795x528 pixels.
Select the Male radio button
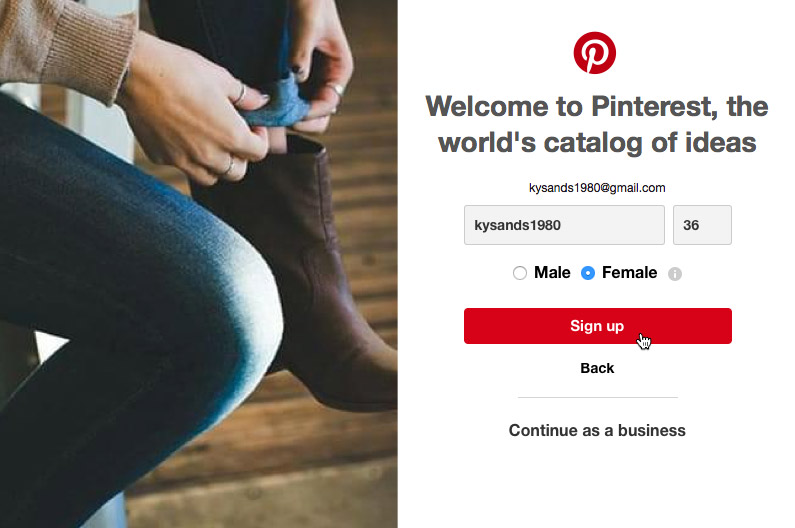(x=520, y=273)
